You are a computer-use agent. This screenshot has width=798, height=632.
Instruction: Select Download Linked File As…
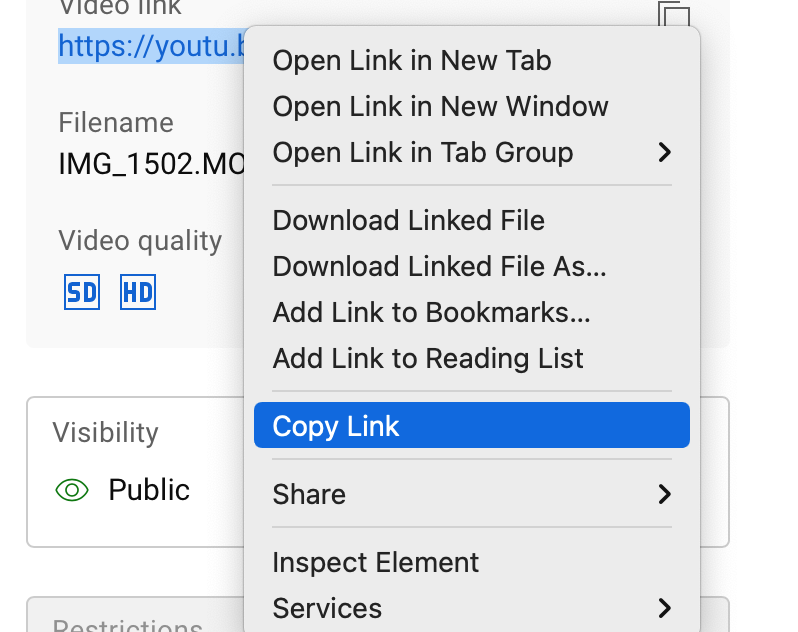439,267
